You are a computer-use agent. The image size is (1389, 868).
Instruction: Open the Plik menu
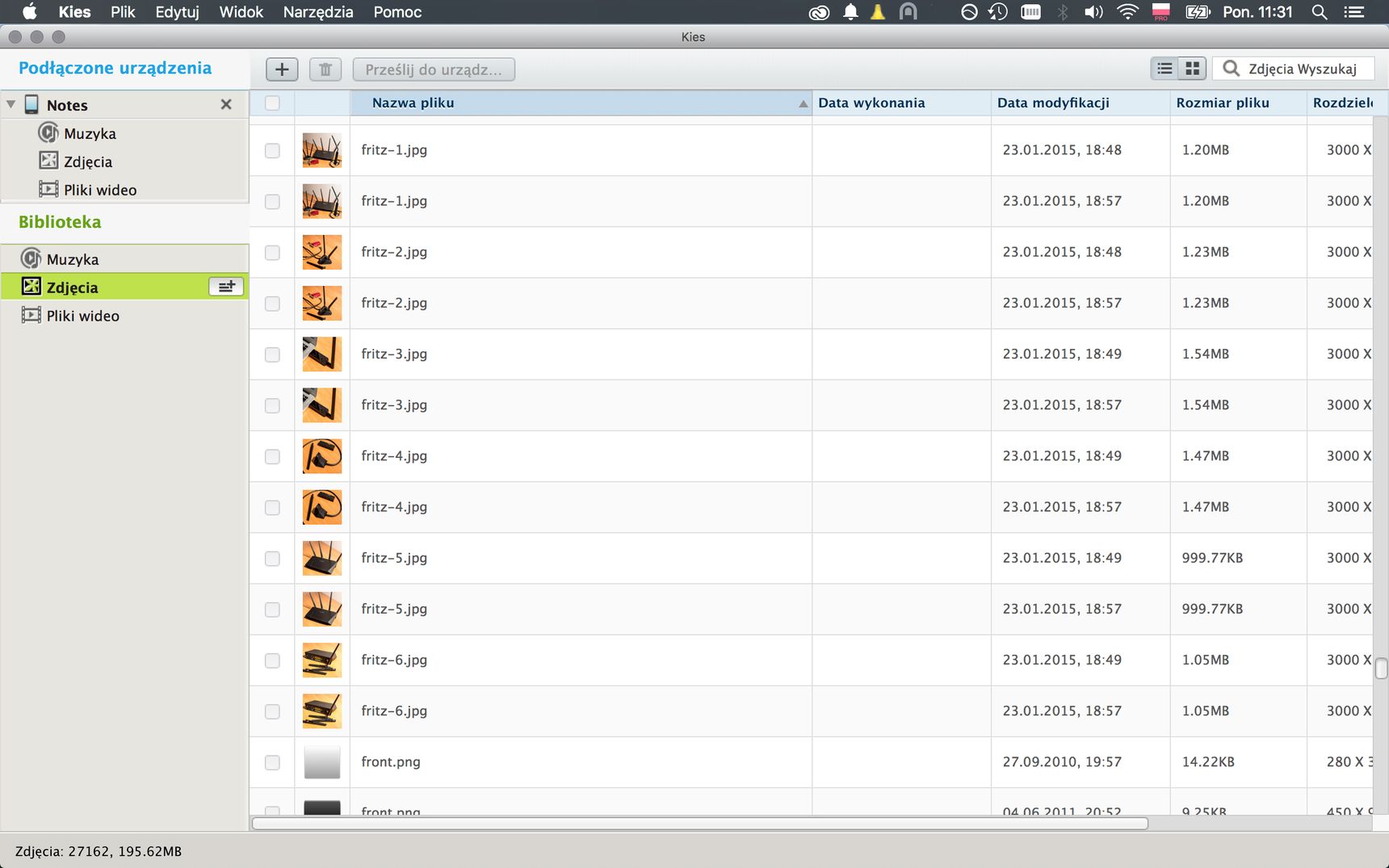coord(123,12)
